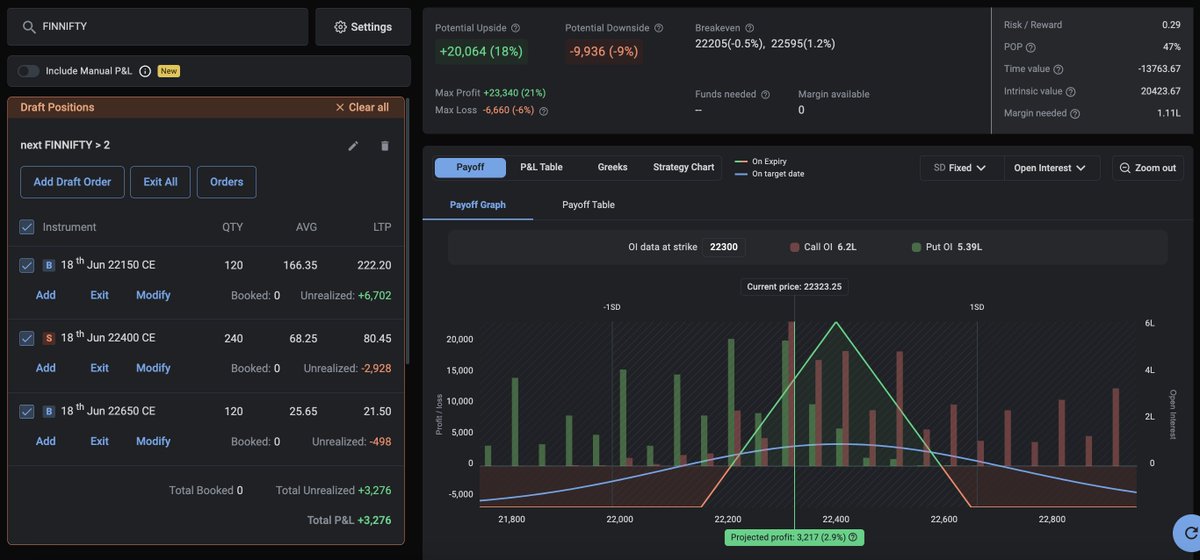1200x560 pixels.
Task: Switch to the Greeks tab
Action: pyautogui.click(x=613, y=167)
